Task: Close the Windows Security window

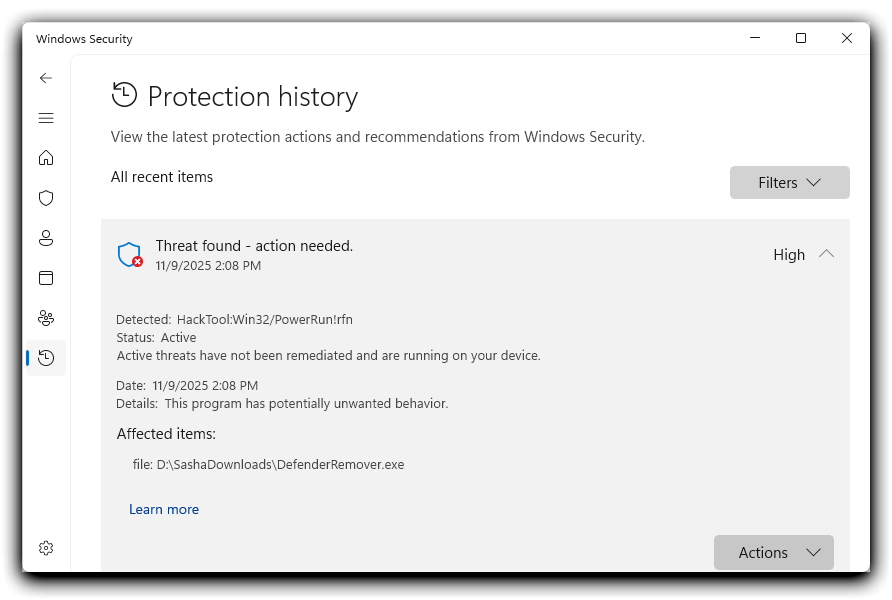Action: tap(847, 39)
